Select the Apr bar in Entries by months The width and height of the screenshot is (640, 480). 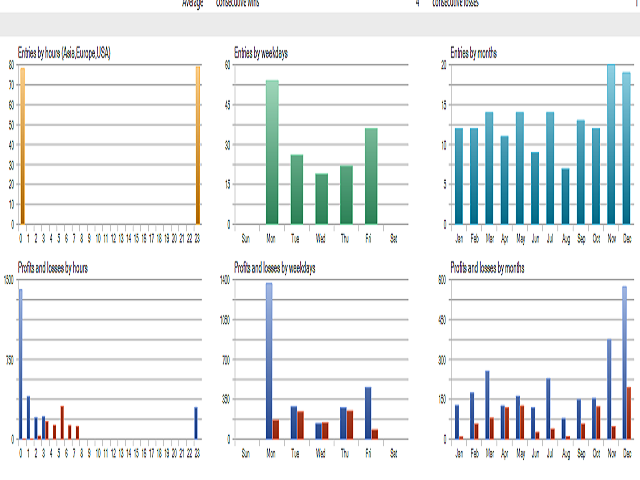pyautogui.click(x=504, y=180)
